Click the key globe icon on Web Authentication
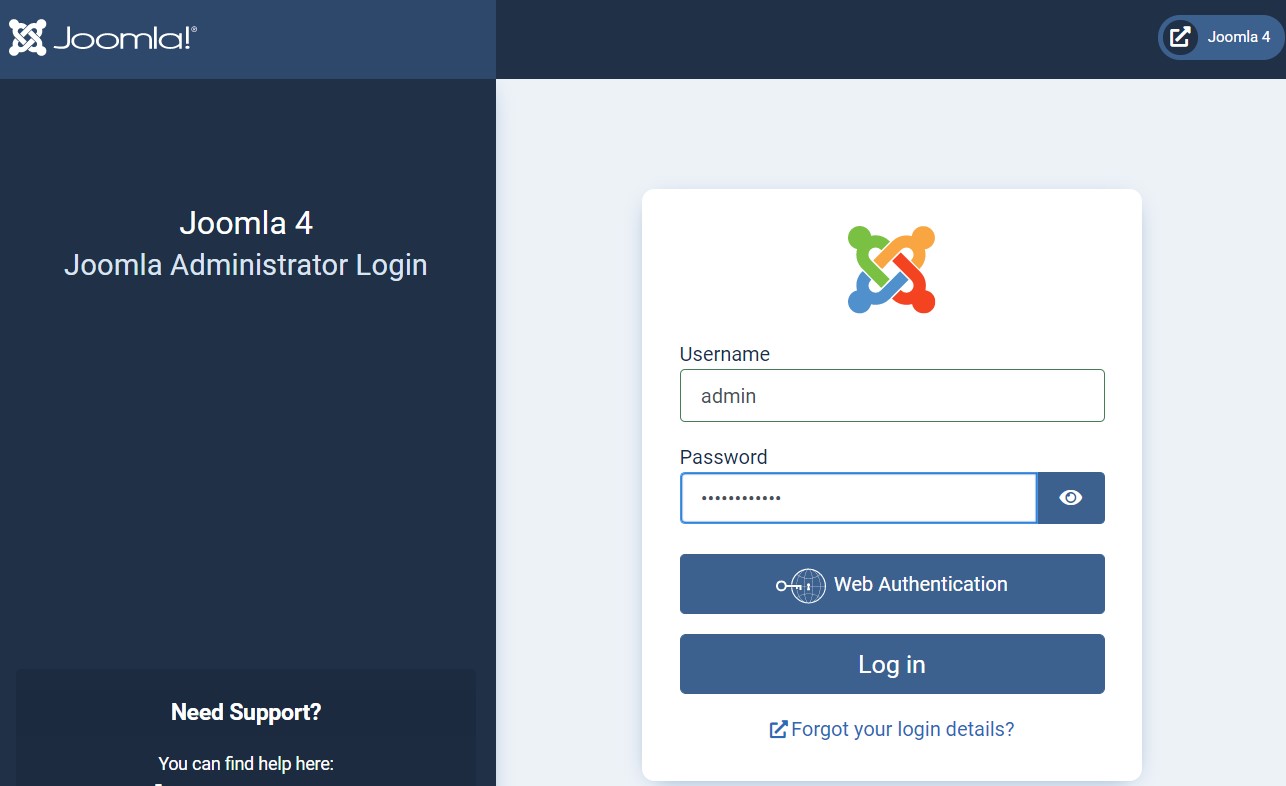This screenshot has width=1286, height=786. tap(801, 585)
